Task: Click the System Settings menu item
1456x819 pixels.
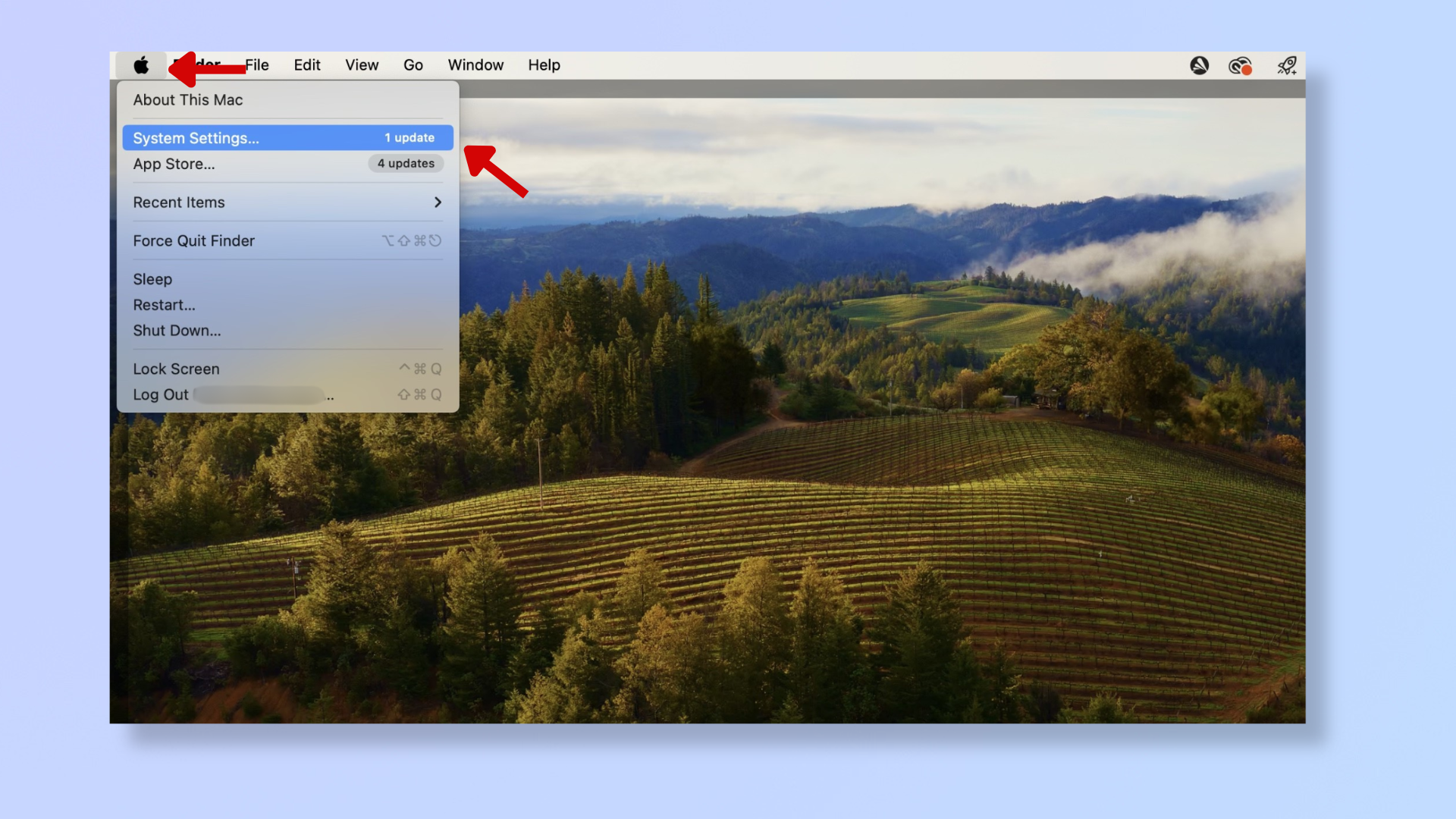Action: coord(287,137)
